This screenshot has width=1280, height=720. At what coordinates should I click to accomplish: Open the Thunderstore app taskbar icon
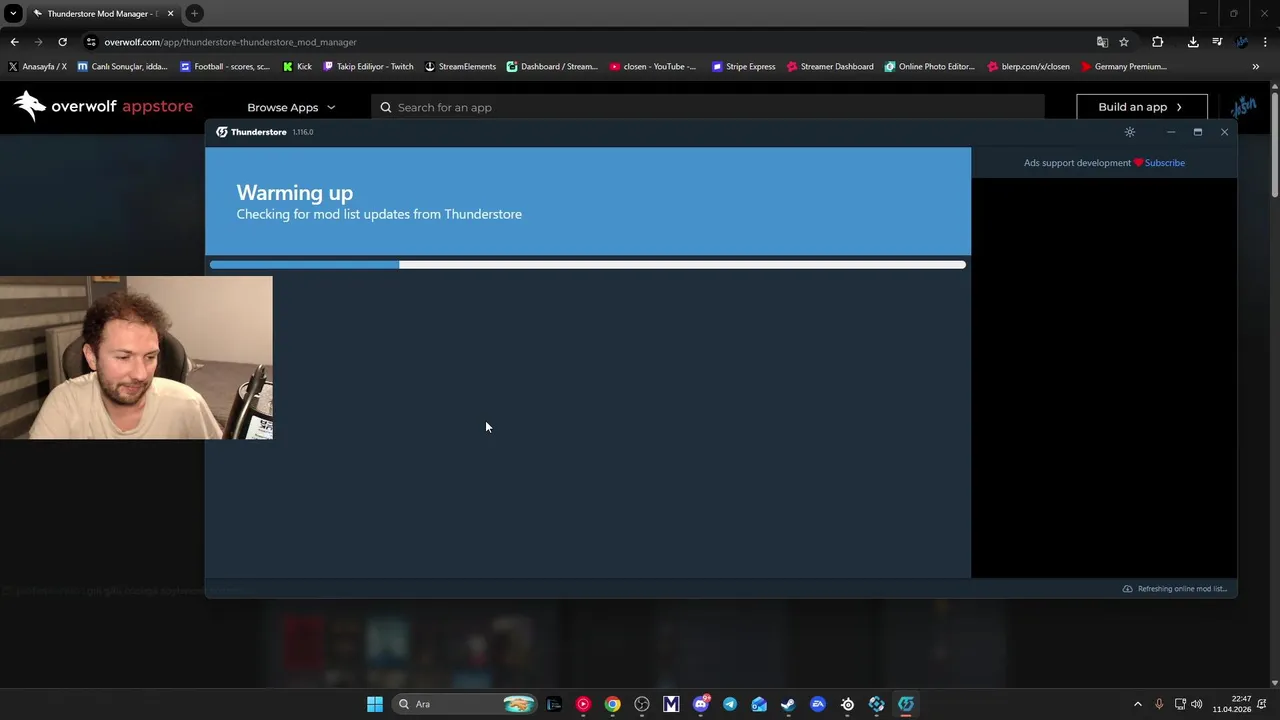point(906,704)
